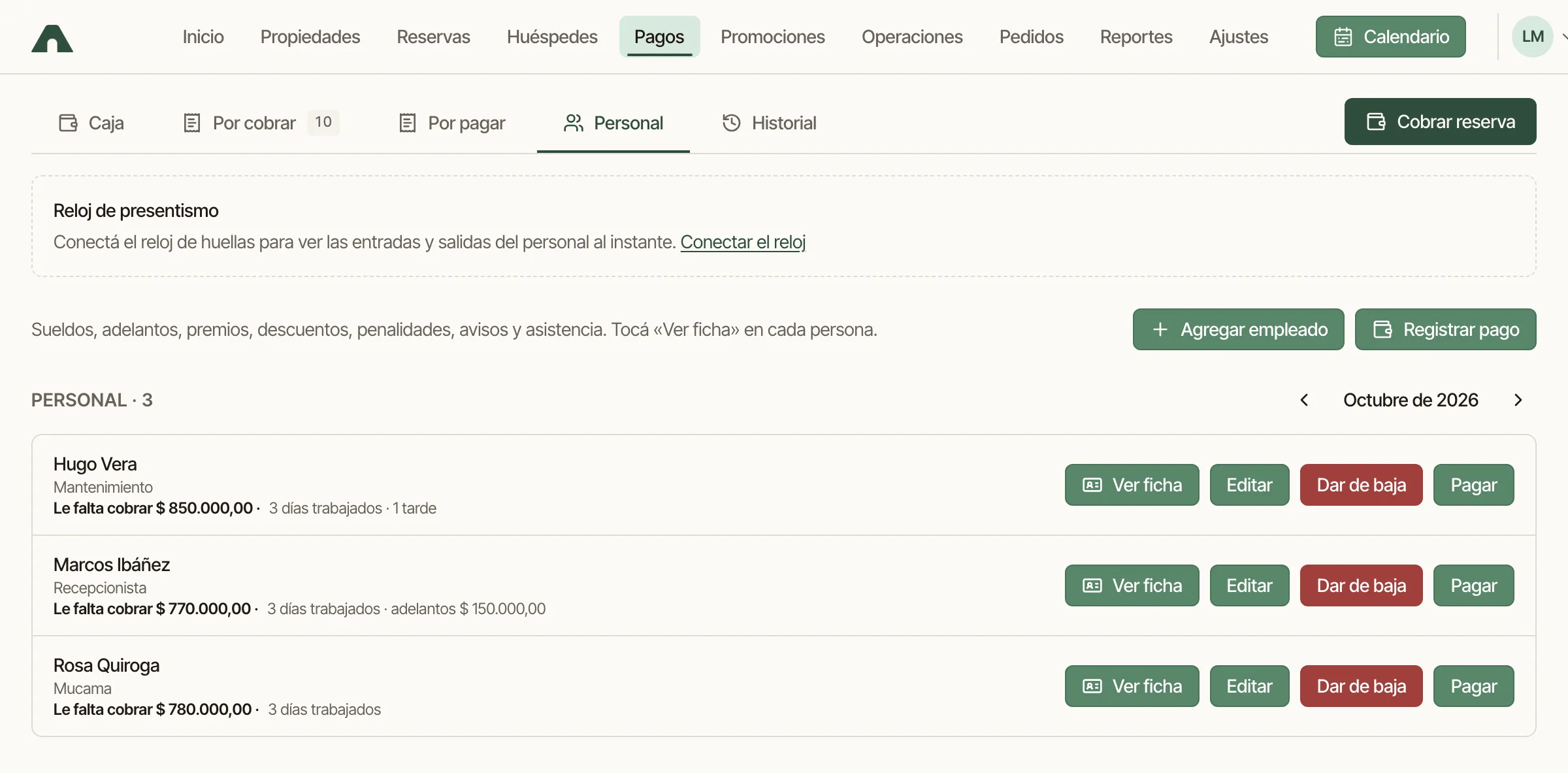1568x773 pixels.
Task: Click Dar de baja for Rosa Quiroga
Action: click(1361, 686)
